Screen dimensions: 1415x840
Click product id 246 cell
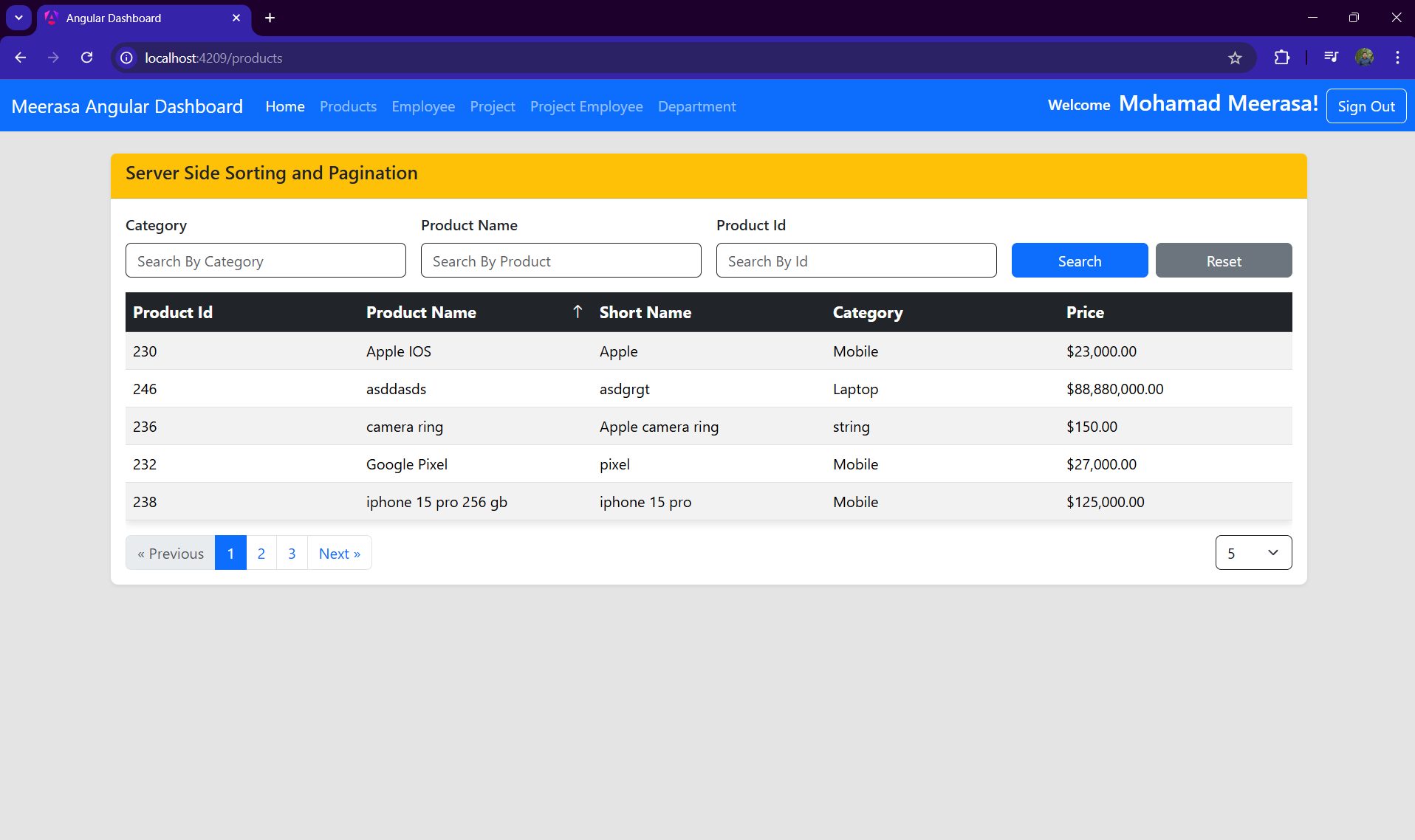click(145, 389)
